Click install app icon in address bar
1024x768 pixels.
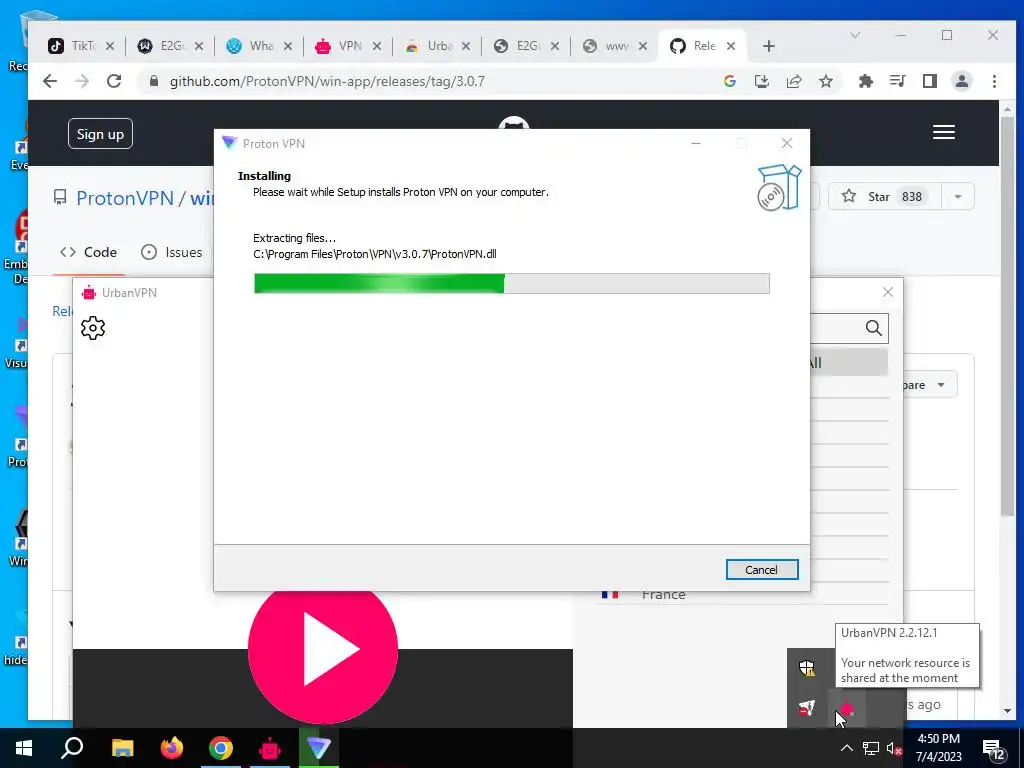pos(761,81)
